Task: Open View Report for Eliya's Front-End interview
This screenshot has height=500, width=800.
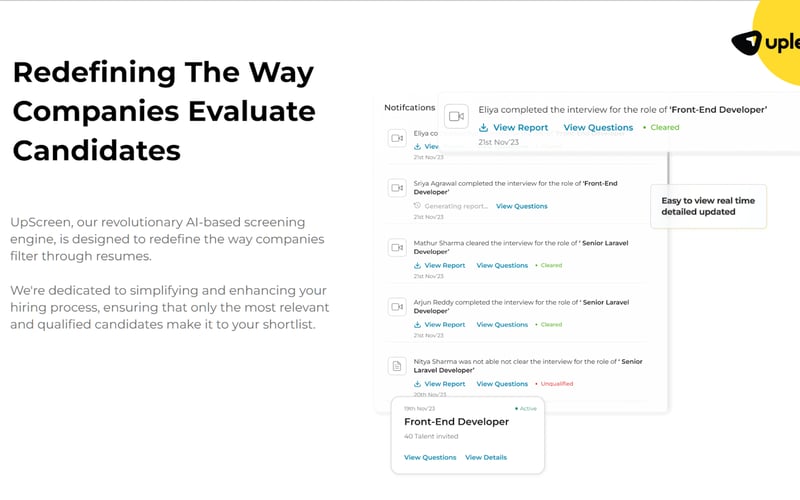Action: 520,128
